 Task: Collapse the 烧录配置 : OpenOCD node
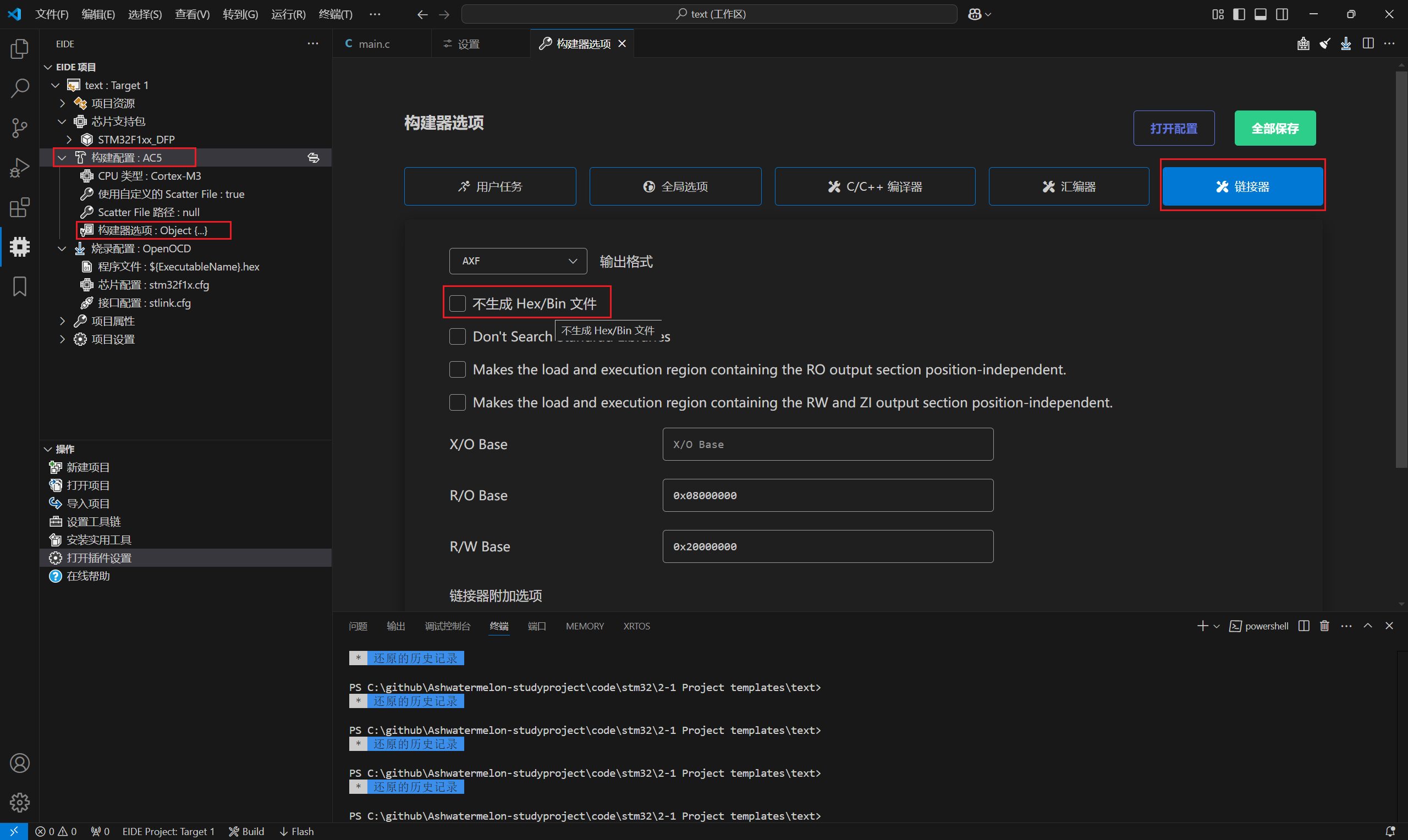[62, 248]
